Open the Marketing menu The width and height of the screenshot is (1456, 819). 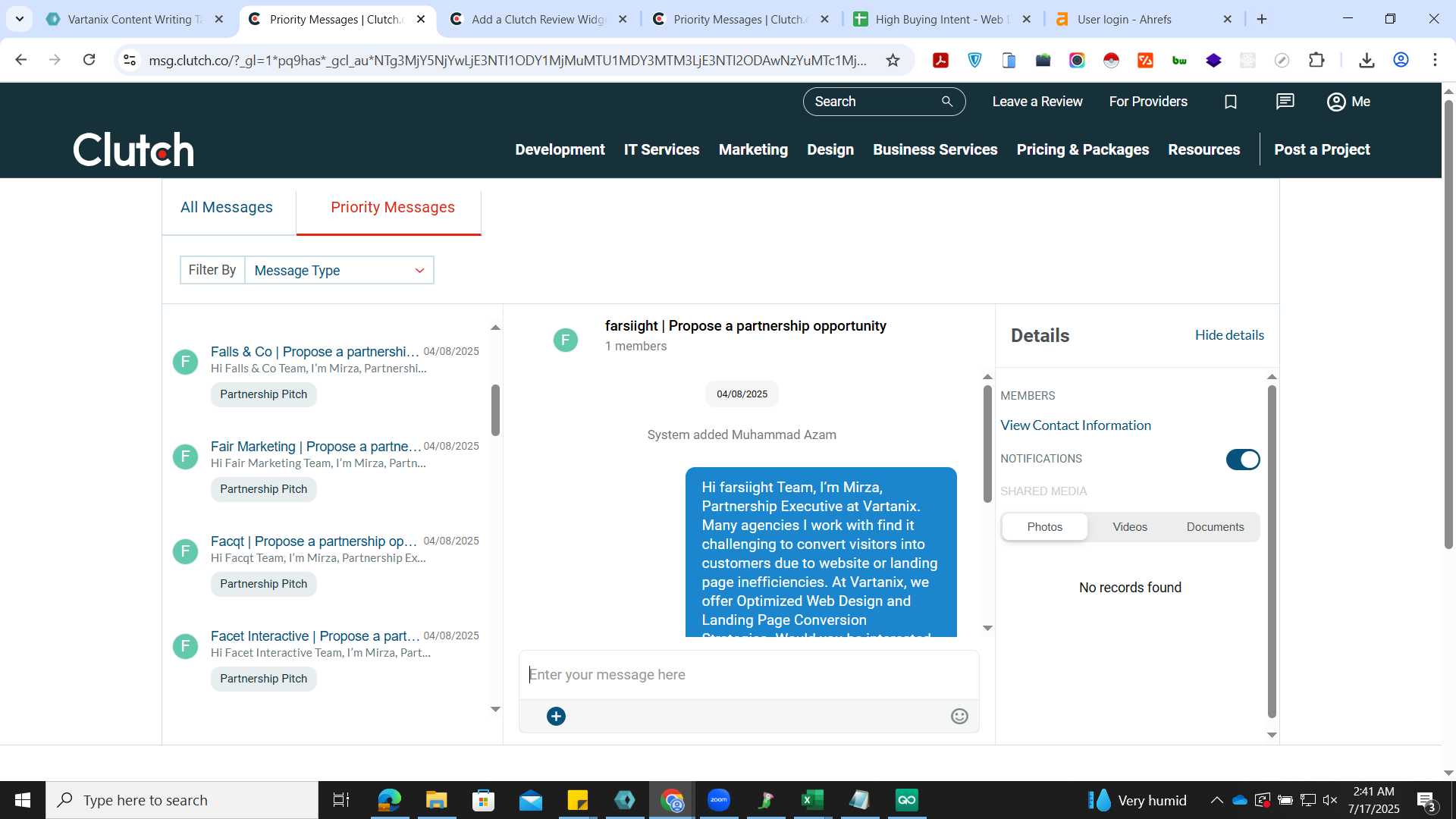pos(753,149)
